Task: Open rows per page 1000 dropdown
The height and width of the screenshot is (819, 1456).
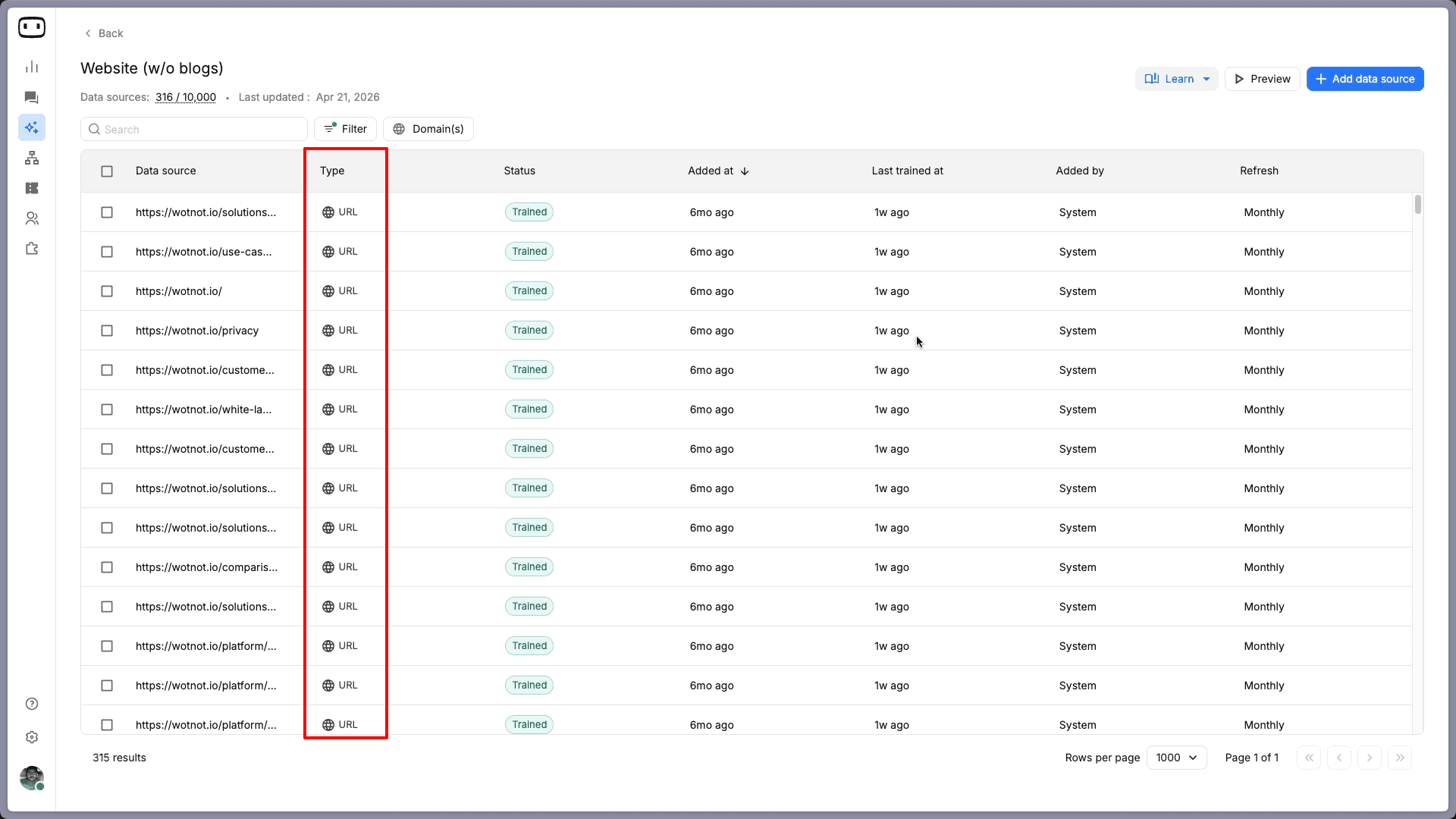Action: coord(1176,758)
